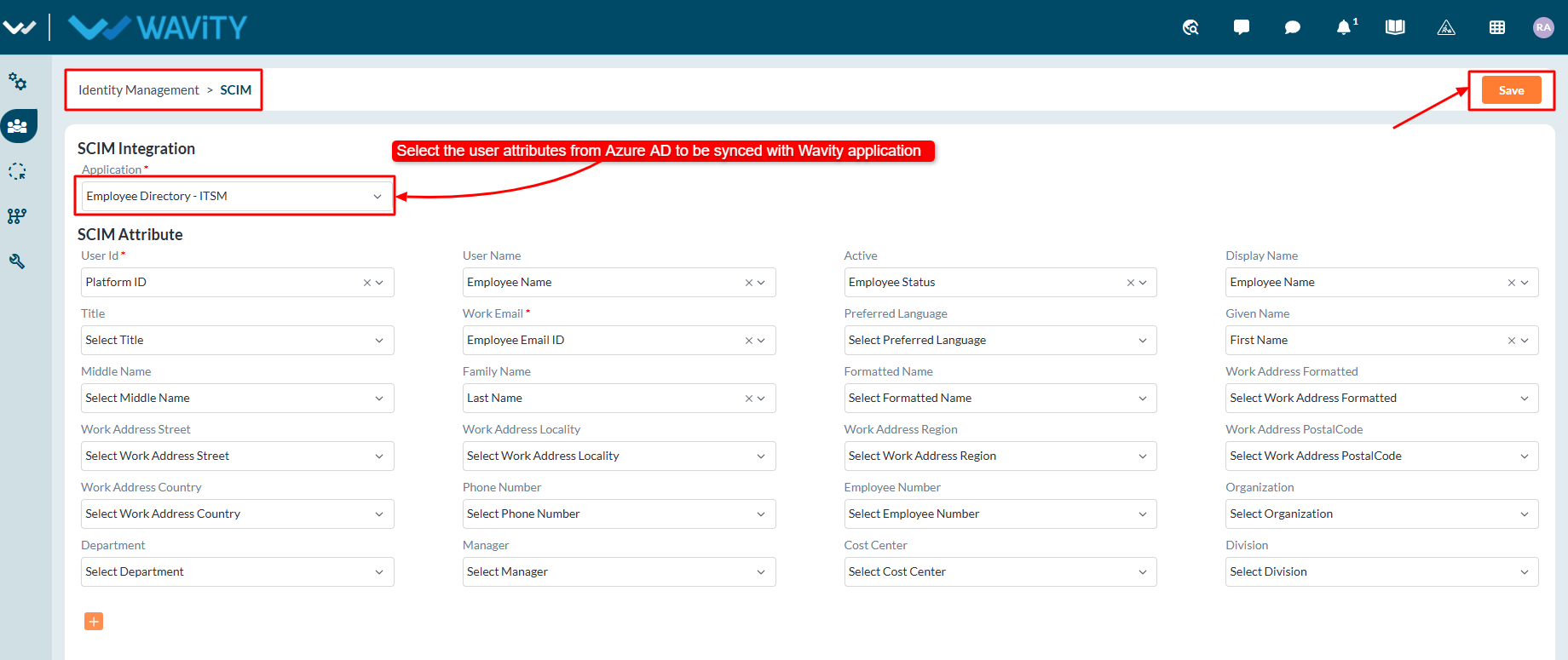Clear the First Name selection
The height and width of the screenshot is (660, 1568).
[x=1512, y=341]
